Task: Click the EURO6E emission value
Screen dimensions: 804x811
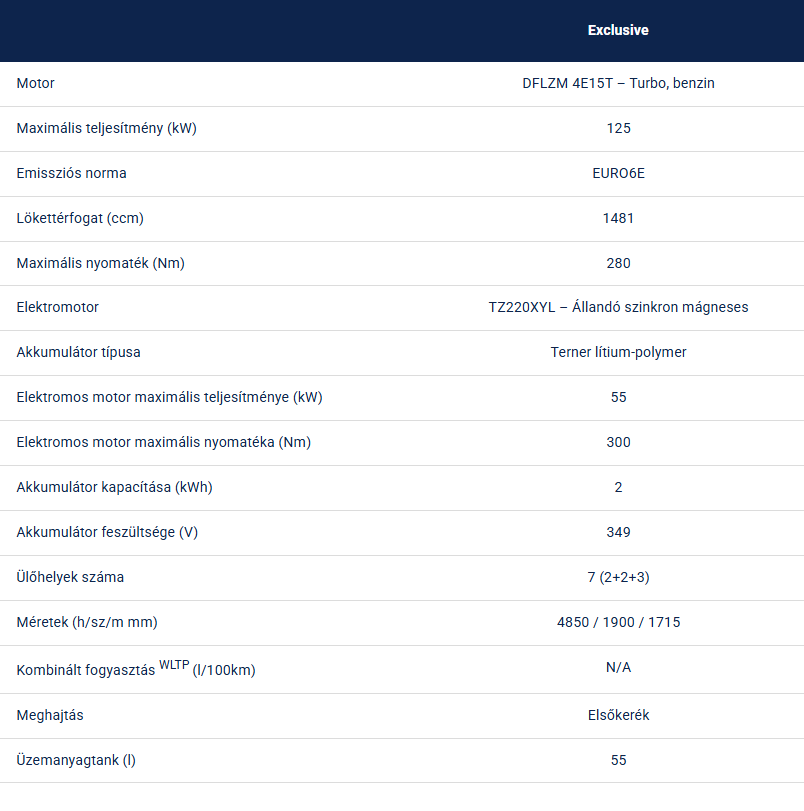Action: pyautogui.click(x=618, y=173)
